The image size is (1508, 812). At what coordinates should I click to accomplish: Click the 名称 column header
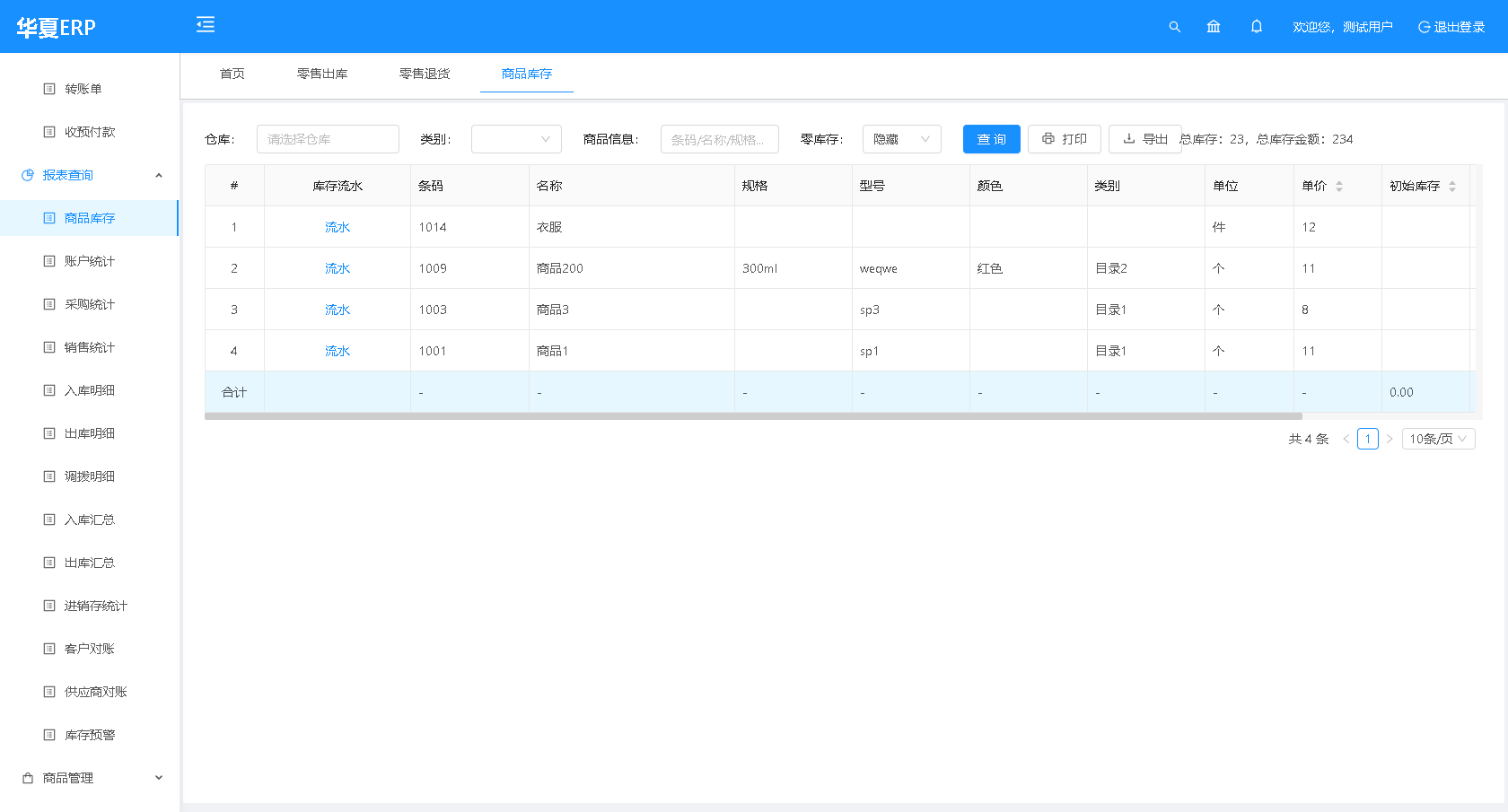point(631,186)
